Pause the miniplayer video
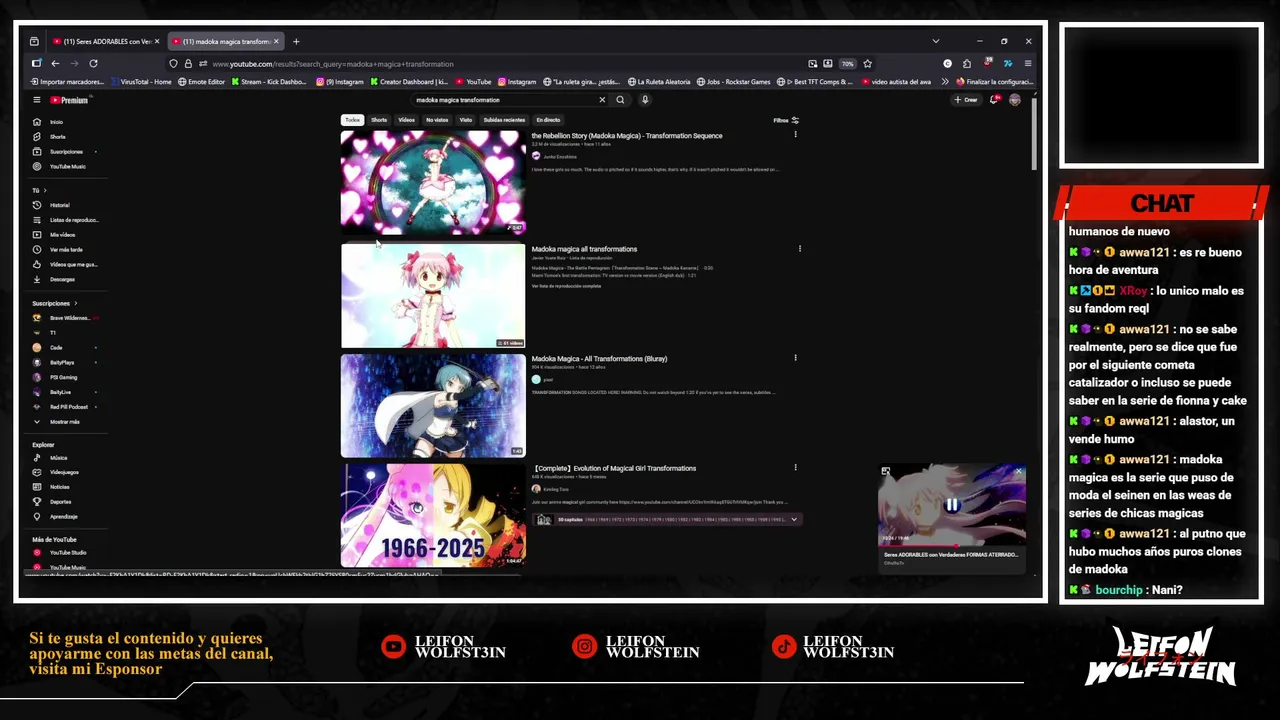The height and width of the screenshot is (720, 1280). (x=952, y=505)
